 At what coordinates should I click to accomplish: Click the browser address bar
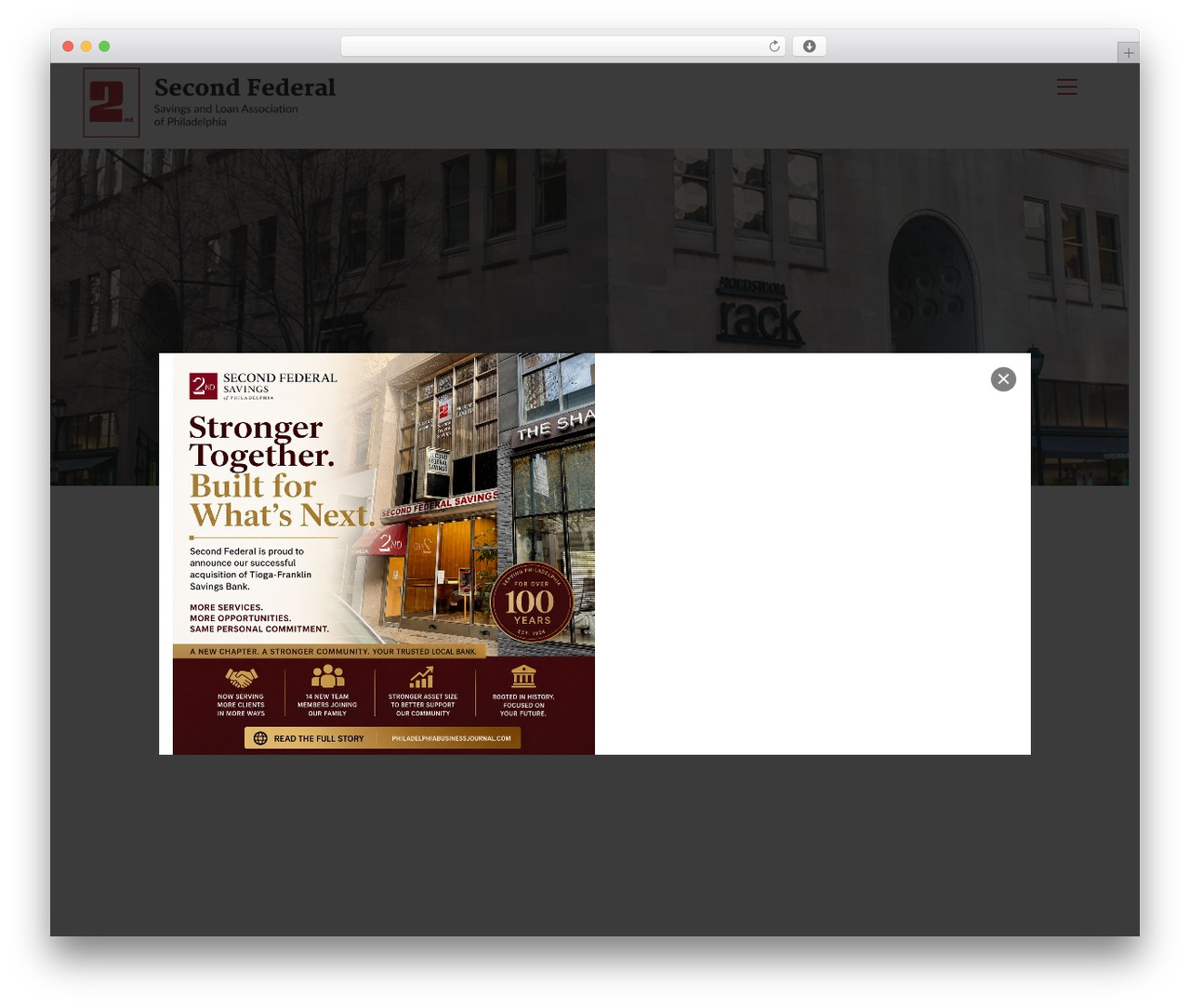[x=562, y=46]
